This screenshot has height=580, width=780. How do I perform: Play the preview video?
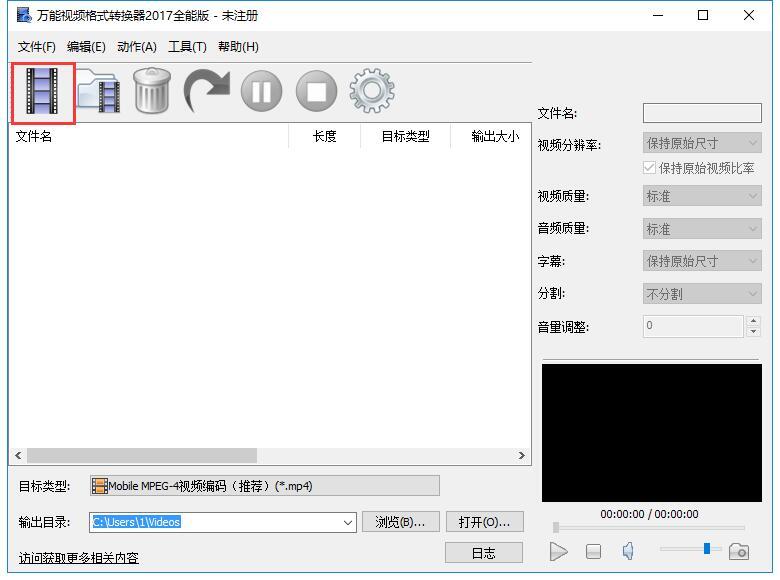[559, 551]
